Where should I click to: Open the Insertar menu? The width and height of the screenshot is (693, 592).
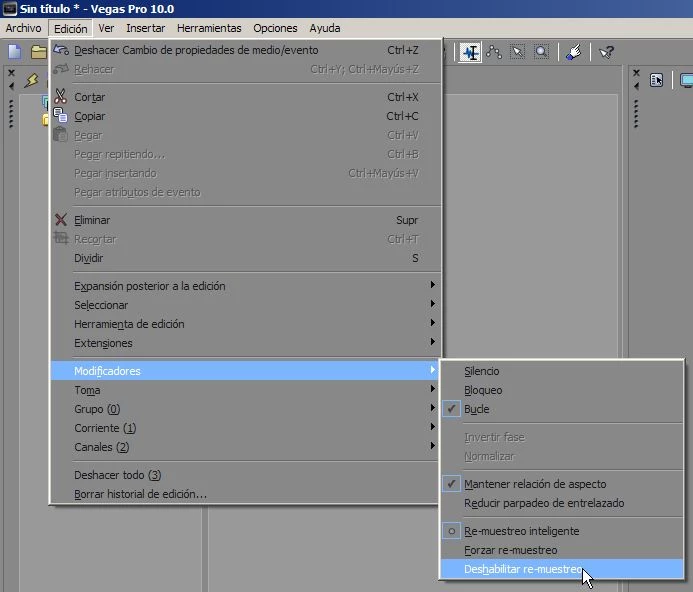tap(145, 28)
